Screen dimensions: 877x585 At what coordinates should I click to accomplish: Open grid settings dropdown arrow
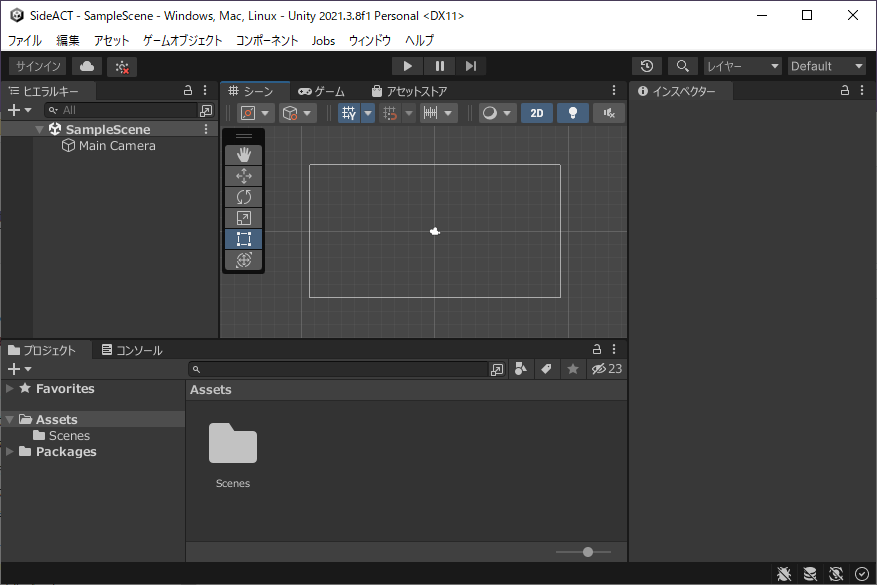pyautogui.click(x=368, y=113)
